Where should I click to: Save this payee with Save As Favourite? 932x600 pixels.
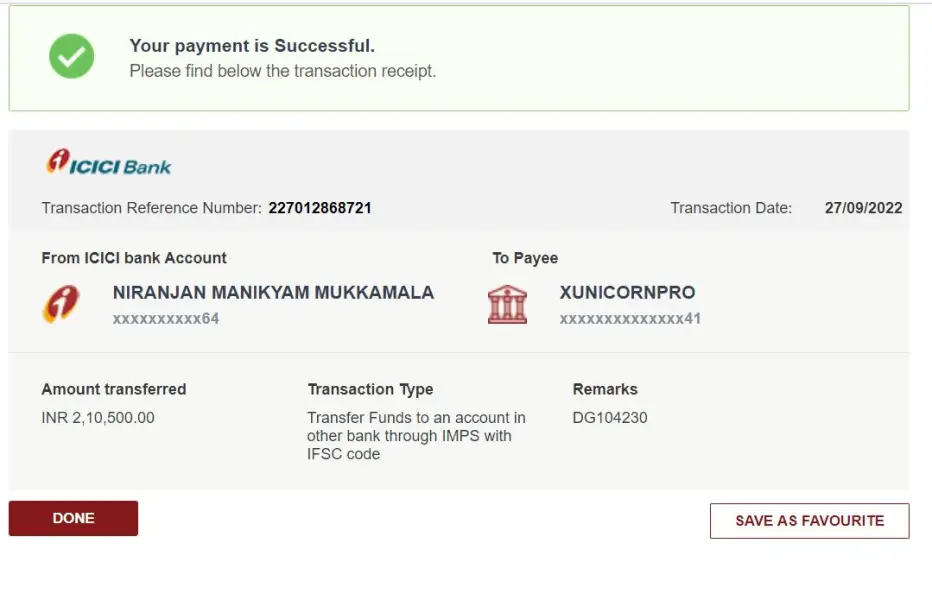(809, 521)
